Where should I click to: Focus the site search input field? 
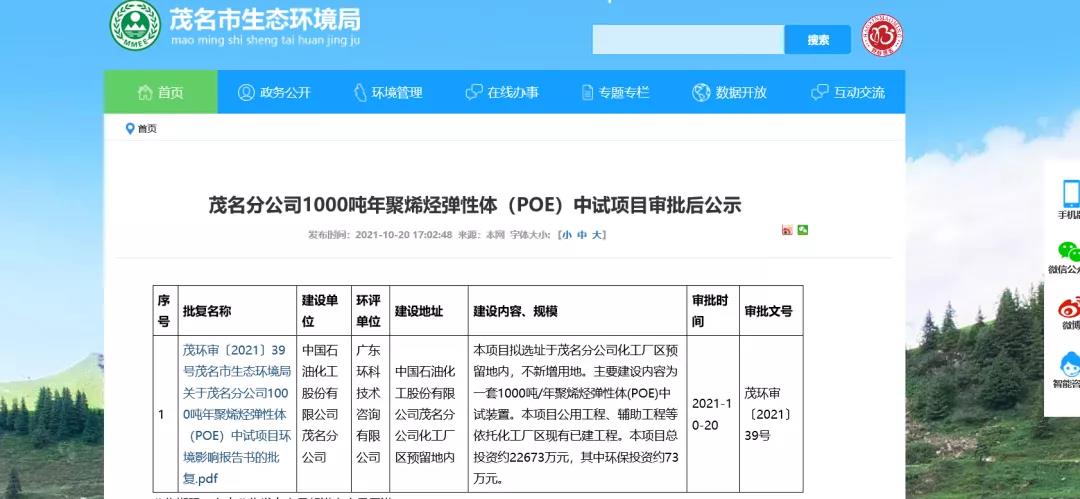click(x=688, y=40)
